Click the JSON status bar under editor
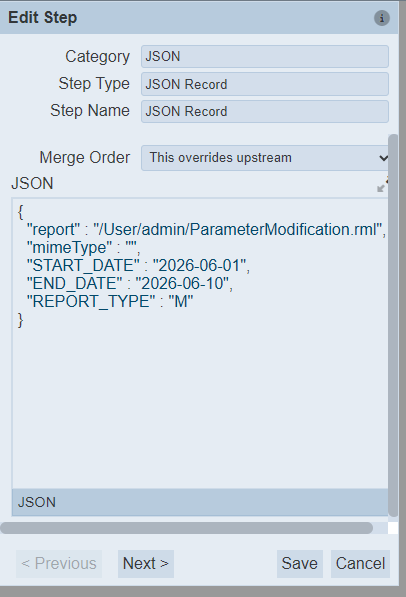406x597 pixels. pyautogui.click(x=200, y=502)
